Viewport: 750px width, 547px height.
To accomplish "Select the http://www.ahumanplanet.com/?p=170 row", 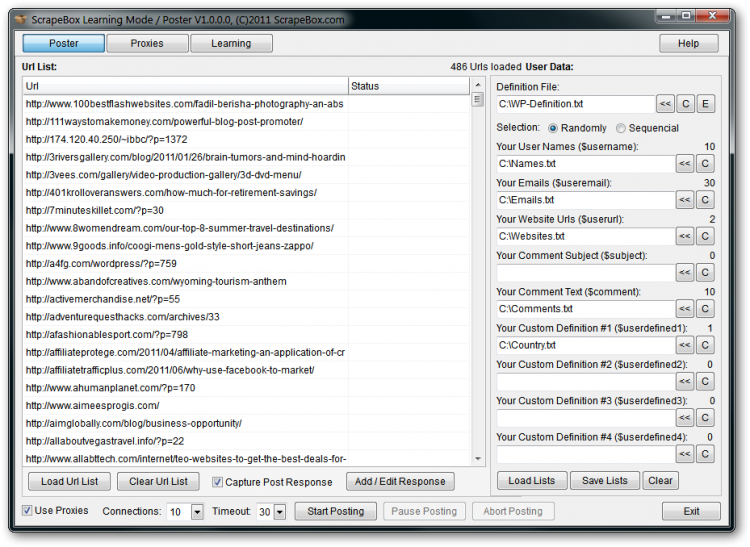I will tap(246, 388).
